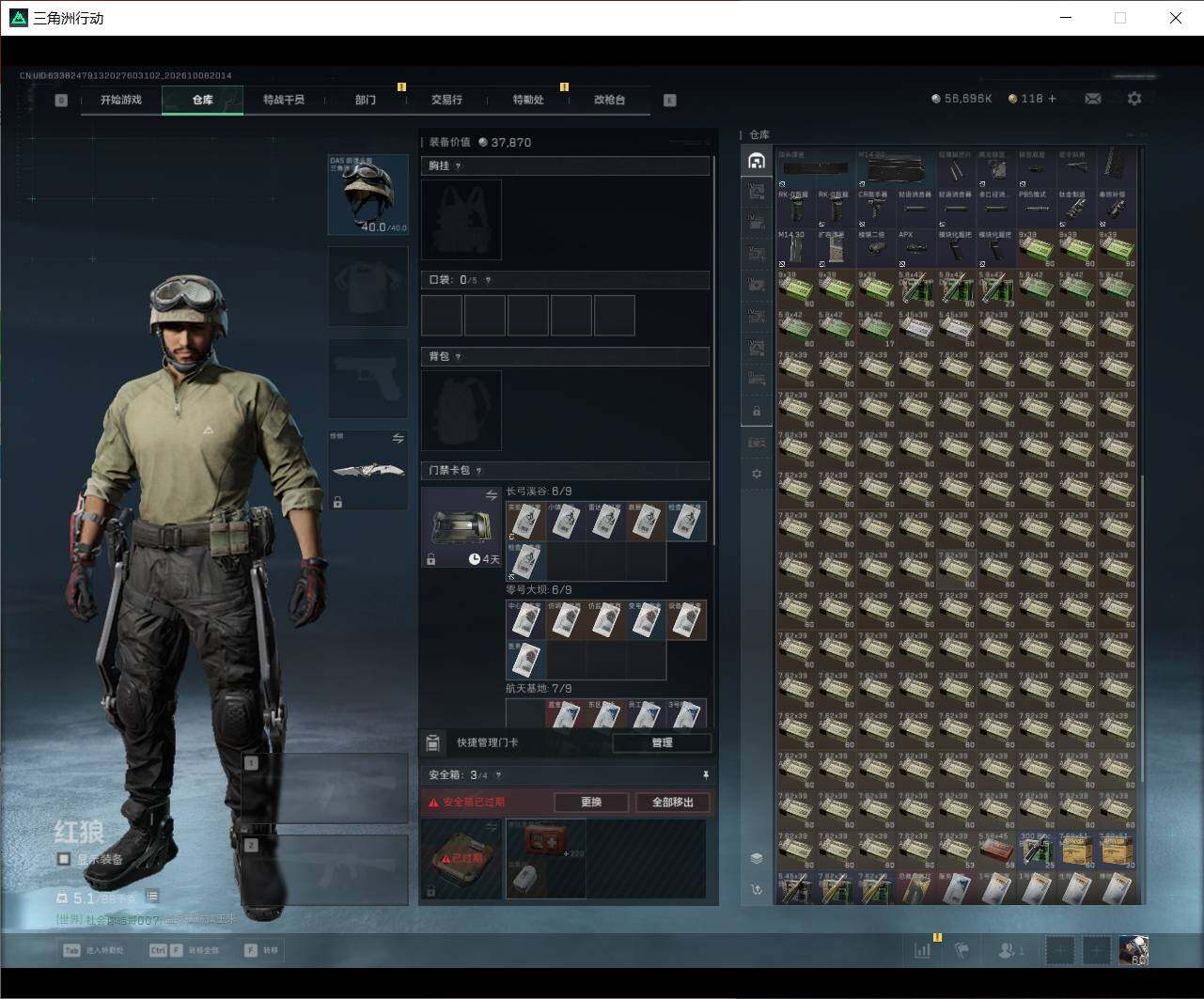The height and width of the screenshot is (999, 1204).
Task: Click the 管理 button
Action: tap(662, 743)
